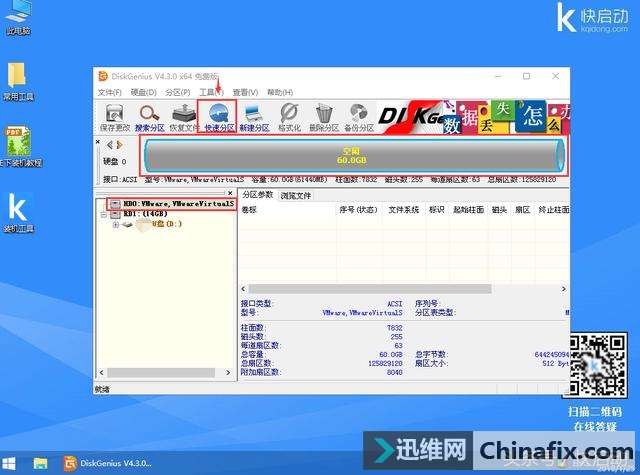
Task: Click the 就绪 status bar text
Action: click(x=102, y=390)
